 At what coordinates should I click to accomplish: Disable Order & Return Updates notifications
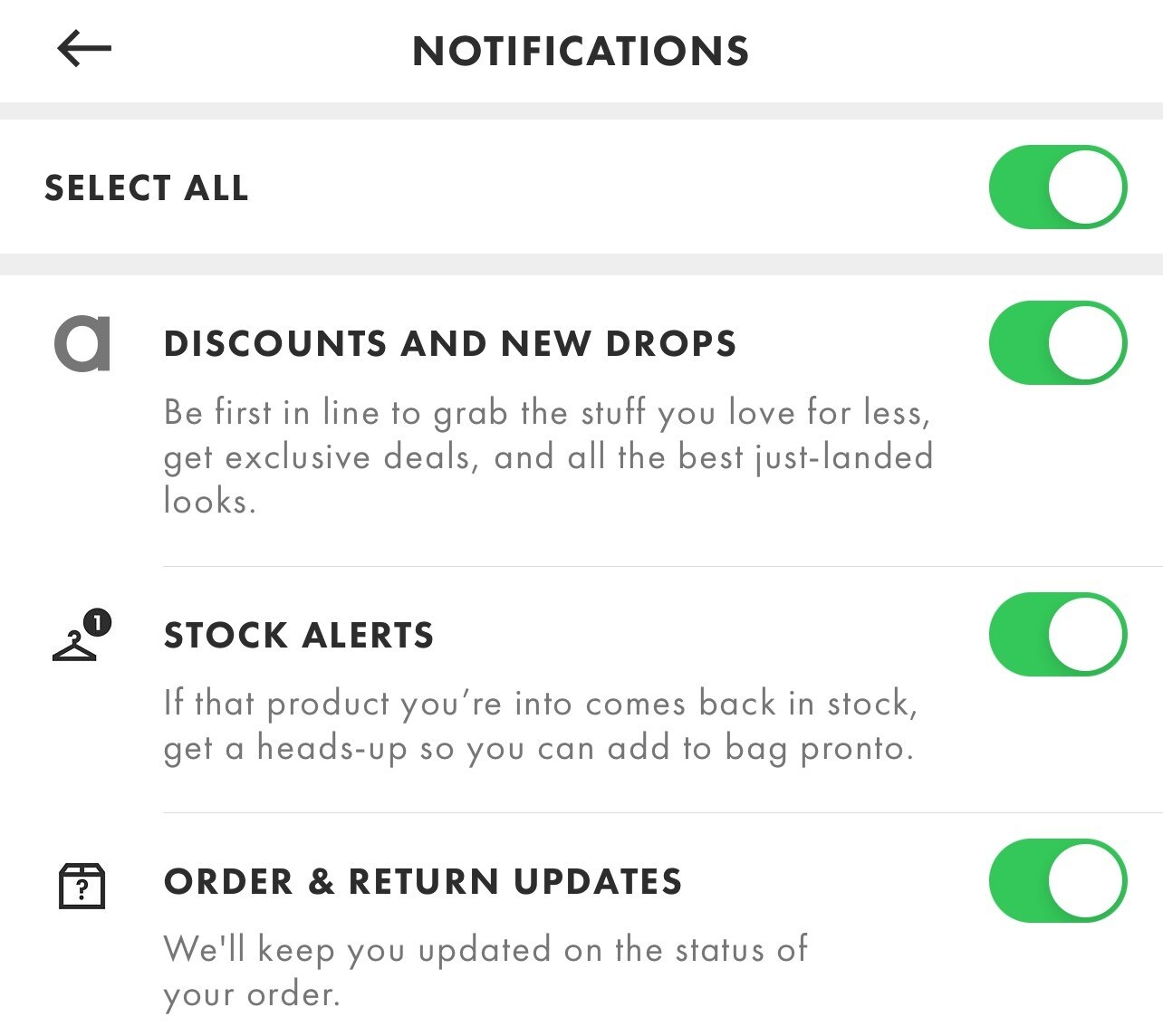(1057, 881)
